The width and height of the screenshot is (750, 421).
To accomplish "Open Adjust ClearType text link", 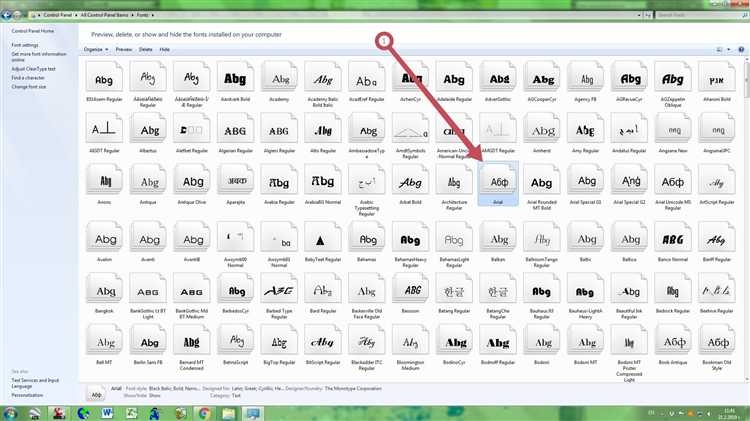I will [x=33, y=69].
